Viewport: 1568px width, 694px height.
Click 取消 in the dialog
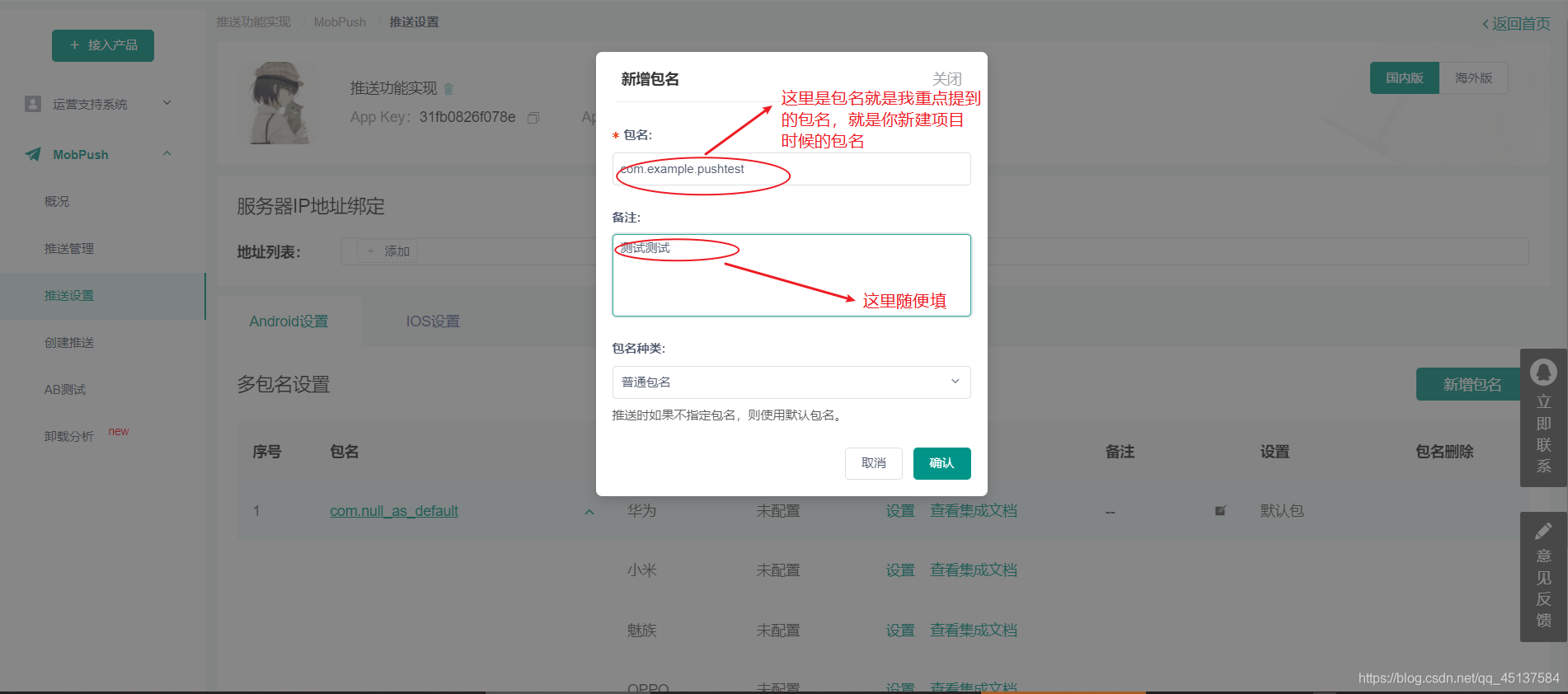point(874,463)
